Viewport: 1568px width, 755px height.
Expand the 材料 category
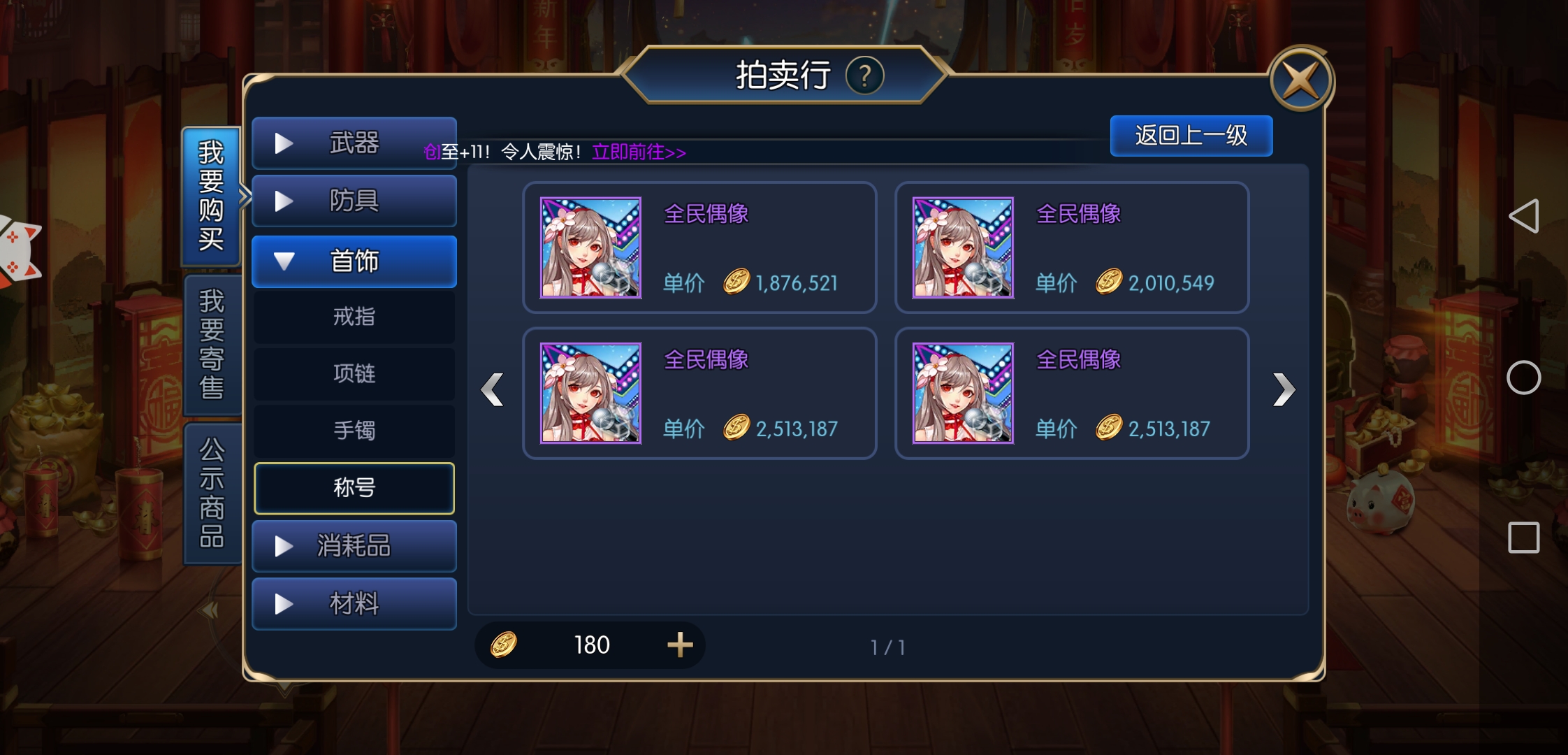354,604
